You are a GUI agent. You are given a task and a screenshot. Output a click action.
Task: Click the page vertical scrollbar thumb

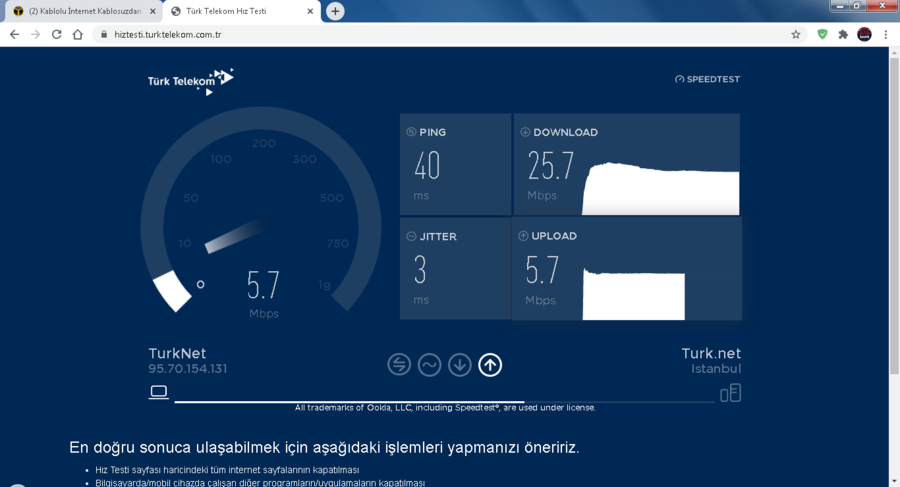click(894, 215)
